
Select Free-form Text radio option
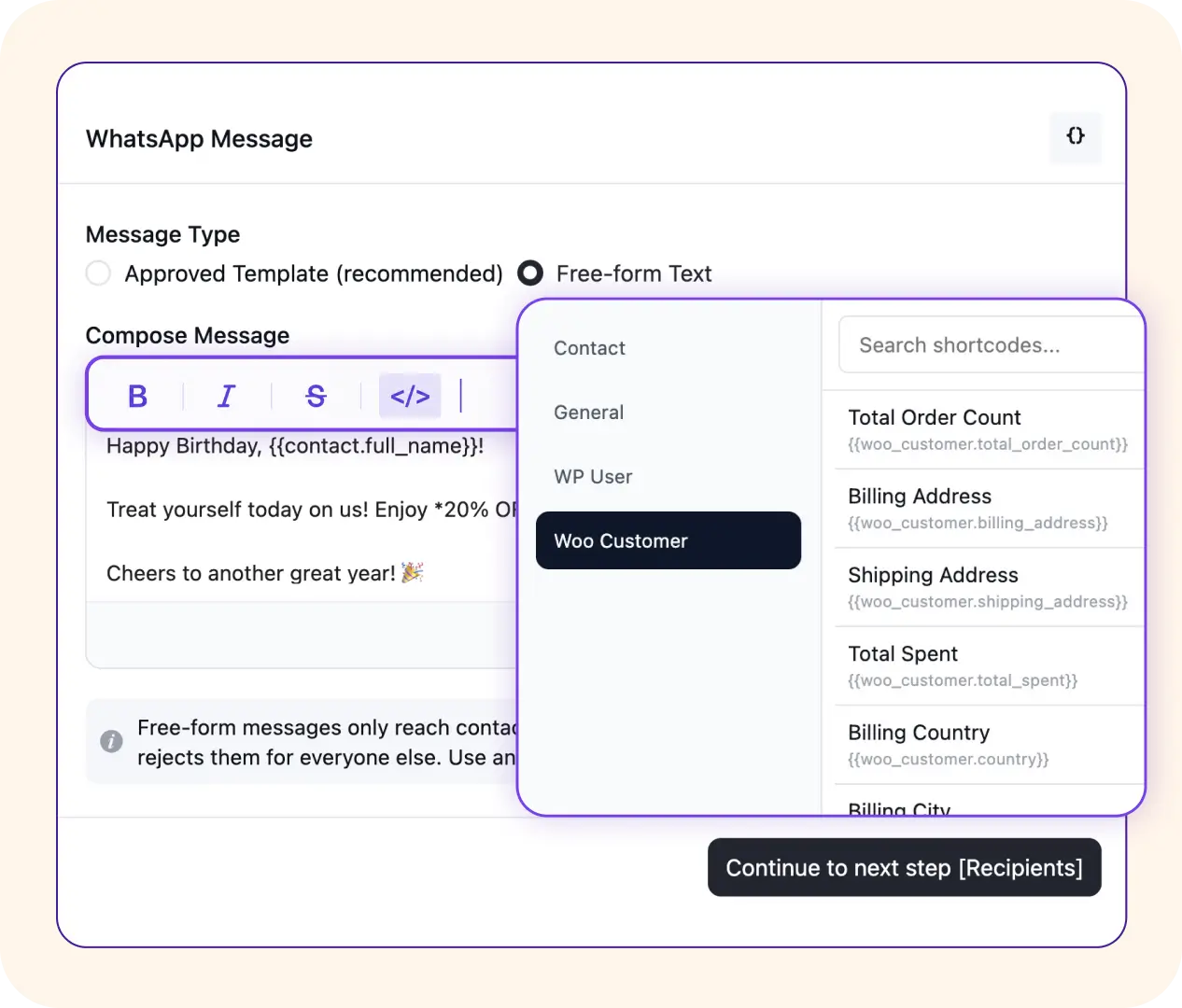click(530, 273)
